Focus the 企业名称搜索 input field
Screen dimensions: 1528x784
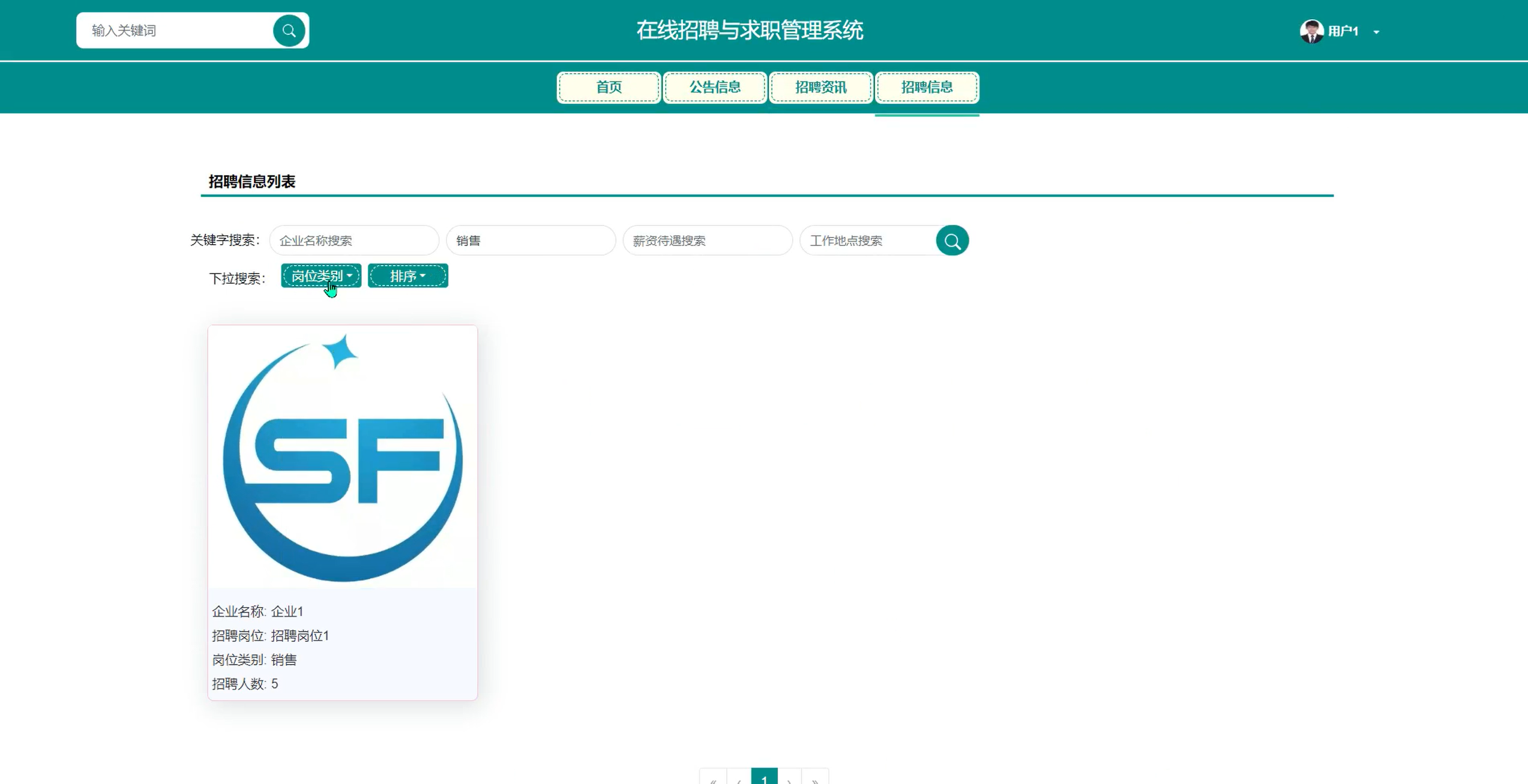click(x=354, y=241)
